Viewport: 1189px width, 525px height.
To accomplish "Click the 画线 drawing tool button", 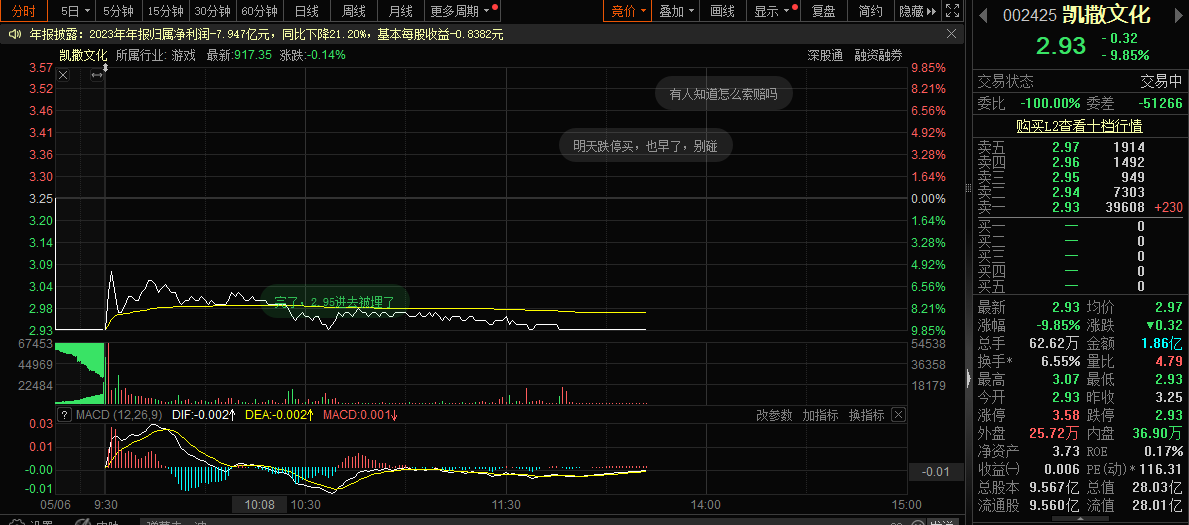I will pyautogui.click(x=722, y=11).
